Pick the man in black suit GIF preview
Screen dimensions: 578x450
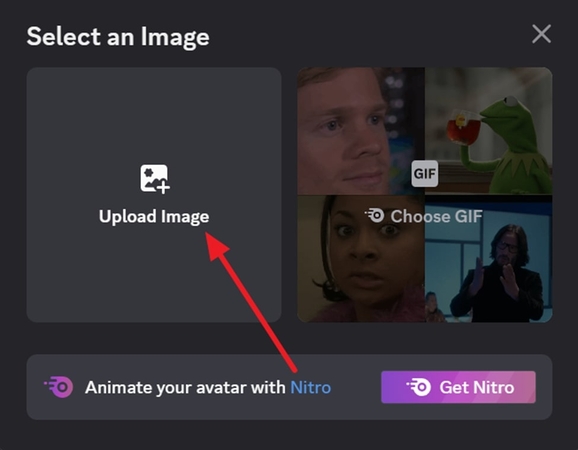(488, 259)
